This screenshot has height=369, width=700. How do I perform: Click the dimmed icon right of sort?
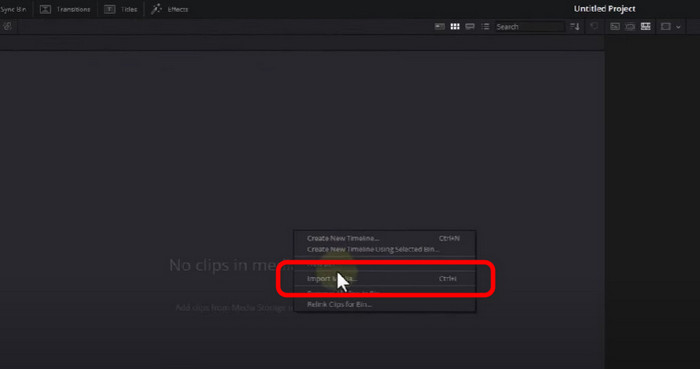594,27
